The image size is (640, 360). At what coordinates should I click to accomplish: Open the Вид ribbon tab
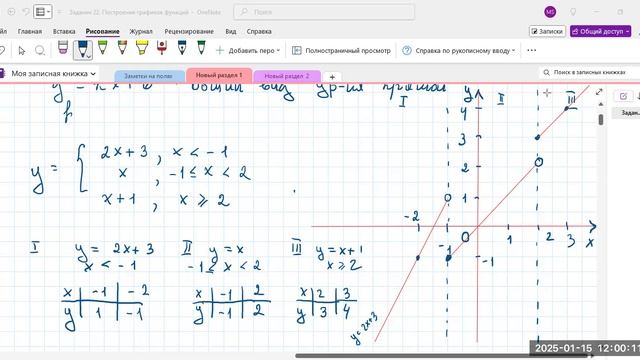click(x=231, y=31)
